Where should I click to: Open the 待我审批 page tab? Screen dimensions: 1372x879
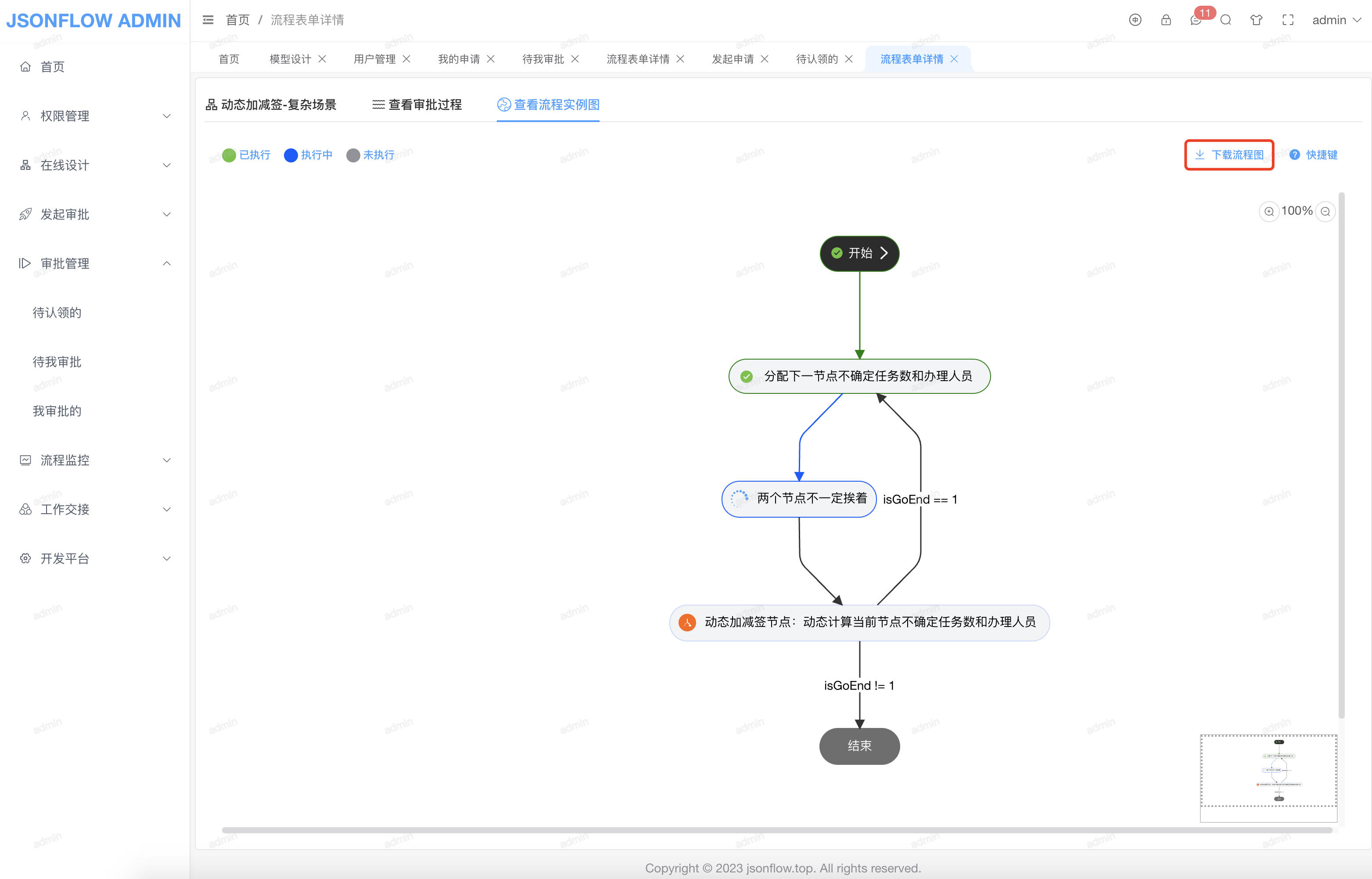pos(542,59)
